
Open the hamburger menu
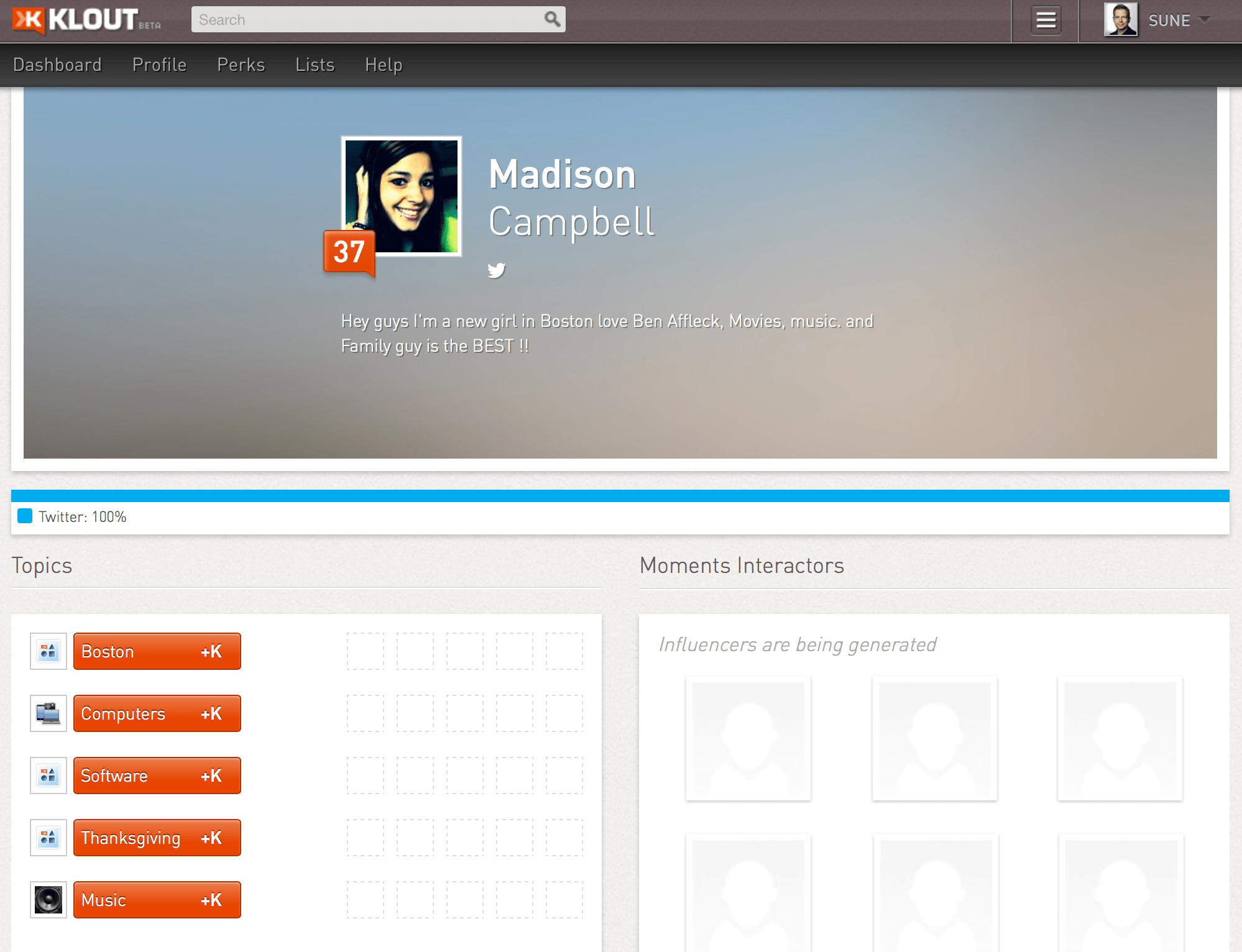1045,21
